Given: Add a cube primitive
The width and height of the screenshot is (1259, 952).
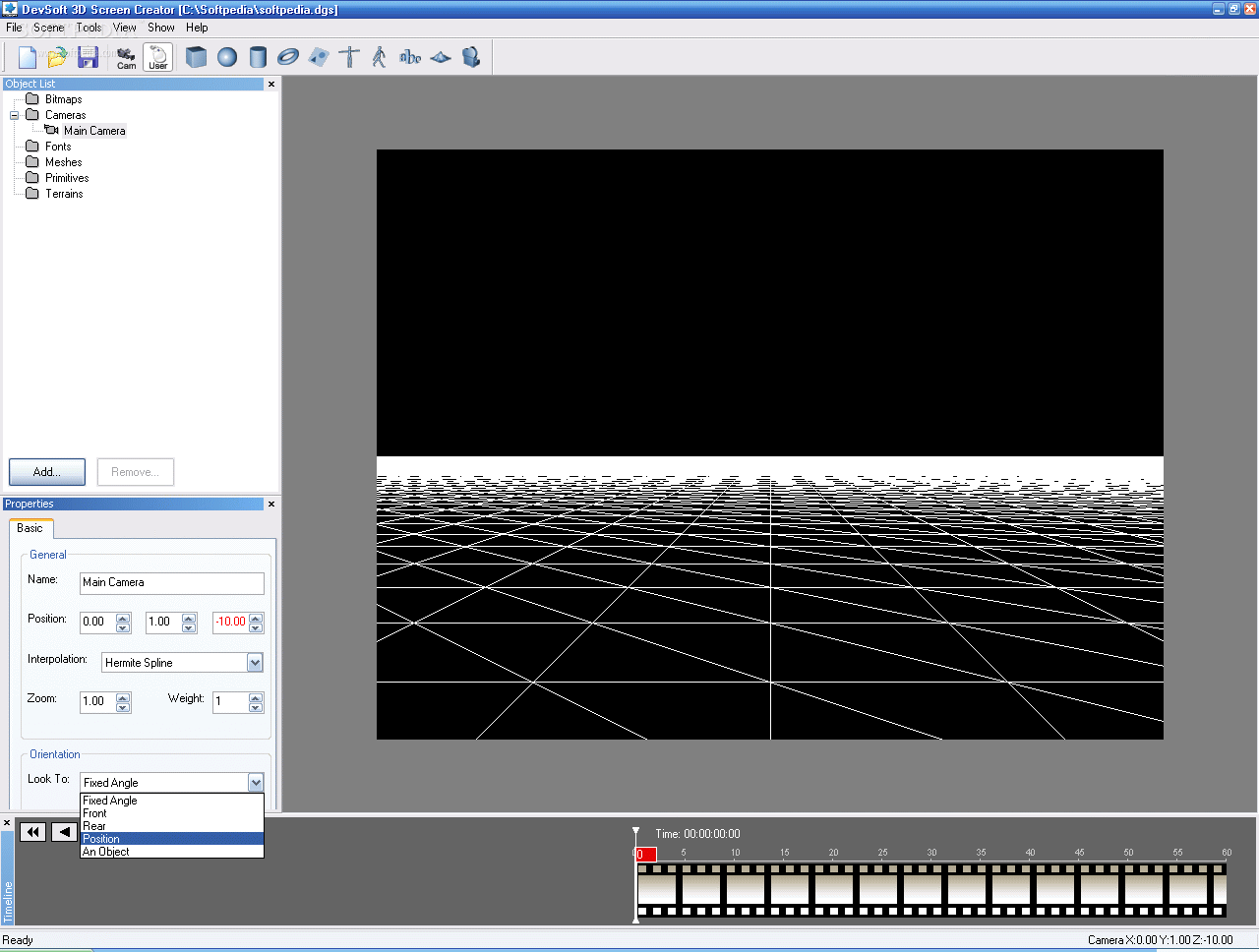Looking at the screenshot, I should click(197, 57).
